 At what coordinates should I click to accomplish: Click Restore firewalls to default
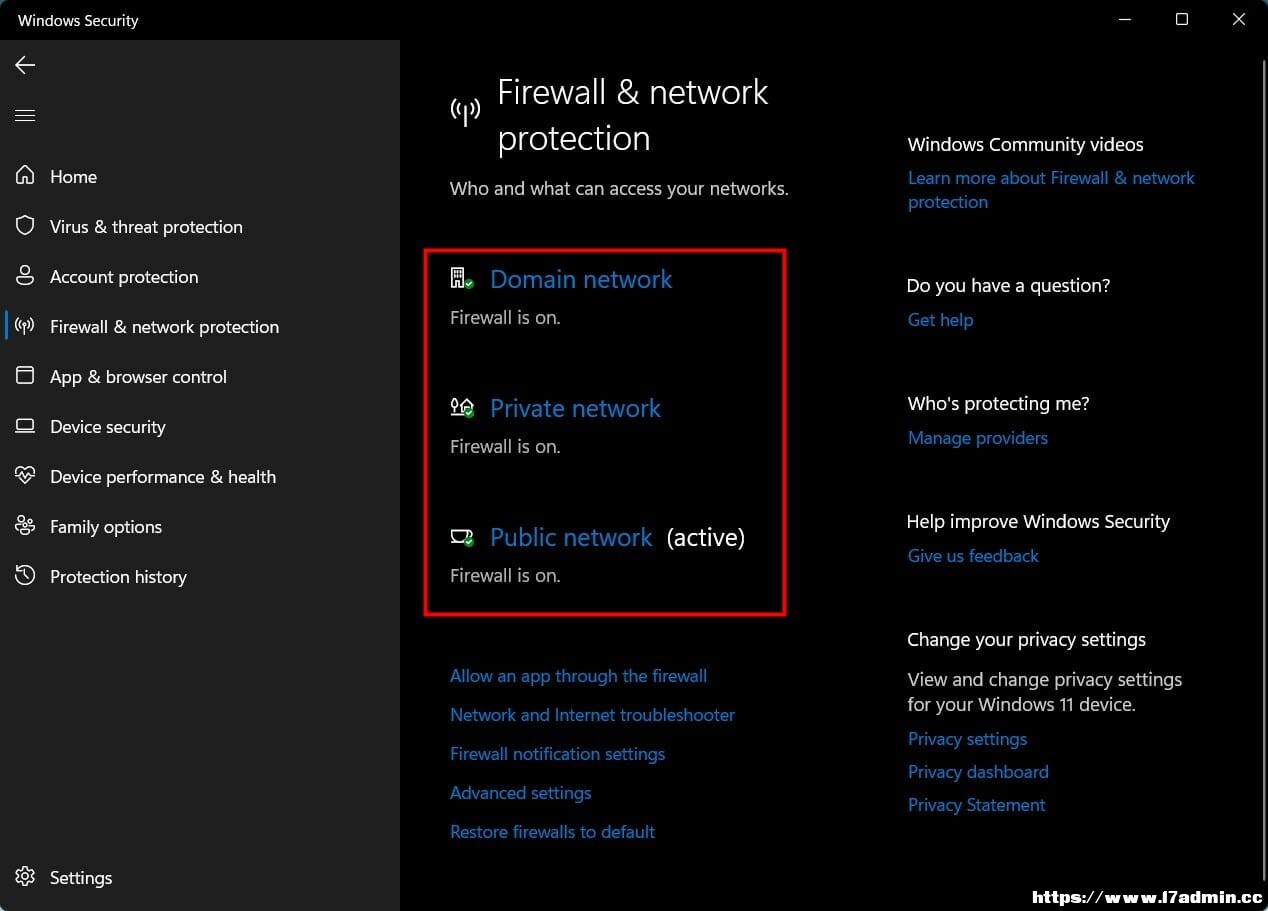coord(552,832)
